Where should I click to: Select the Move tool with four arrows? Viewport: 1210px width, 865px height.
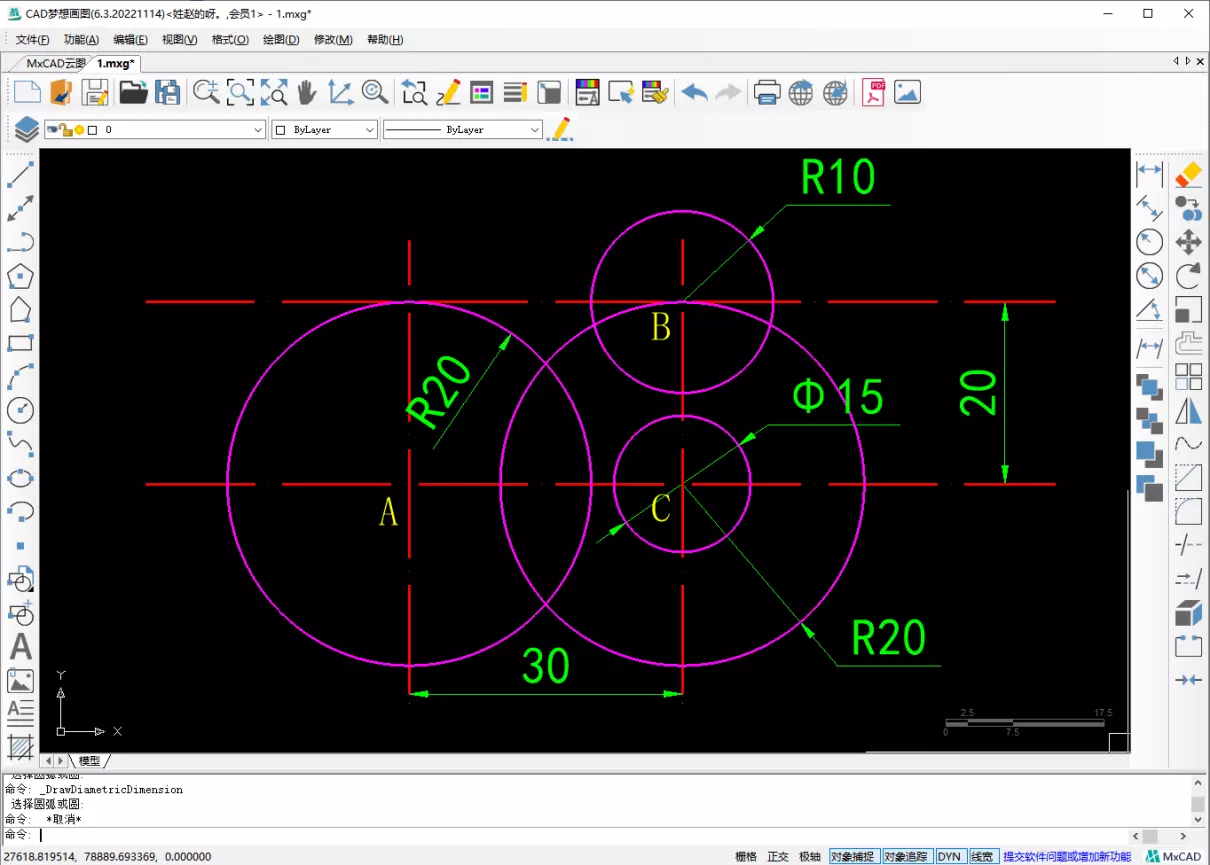(1189, 241)
